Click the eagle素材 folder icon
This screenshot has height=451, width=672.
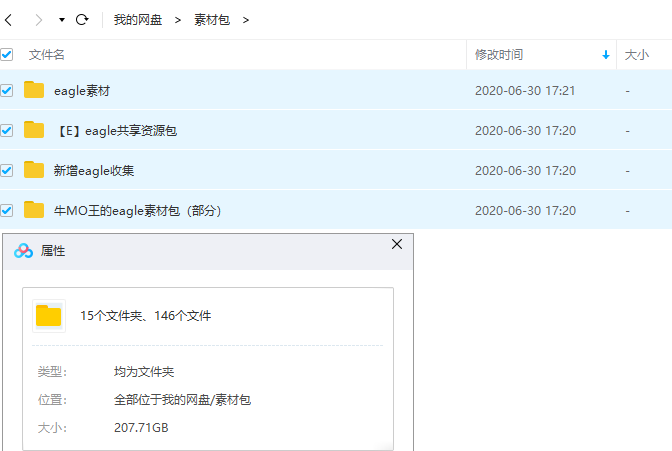click(34, 90)
